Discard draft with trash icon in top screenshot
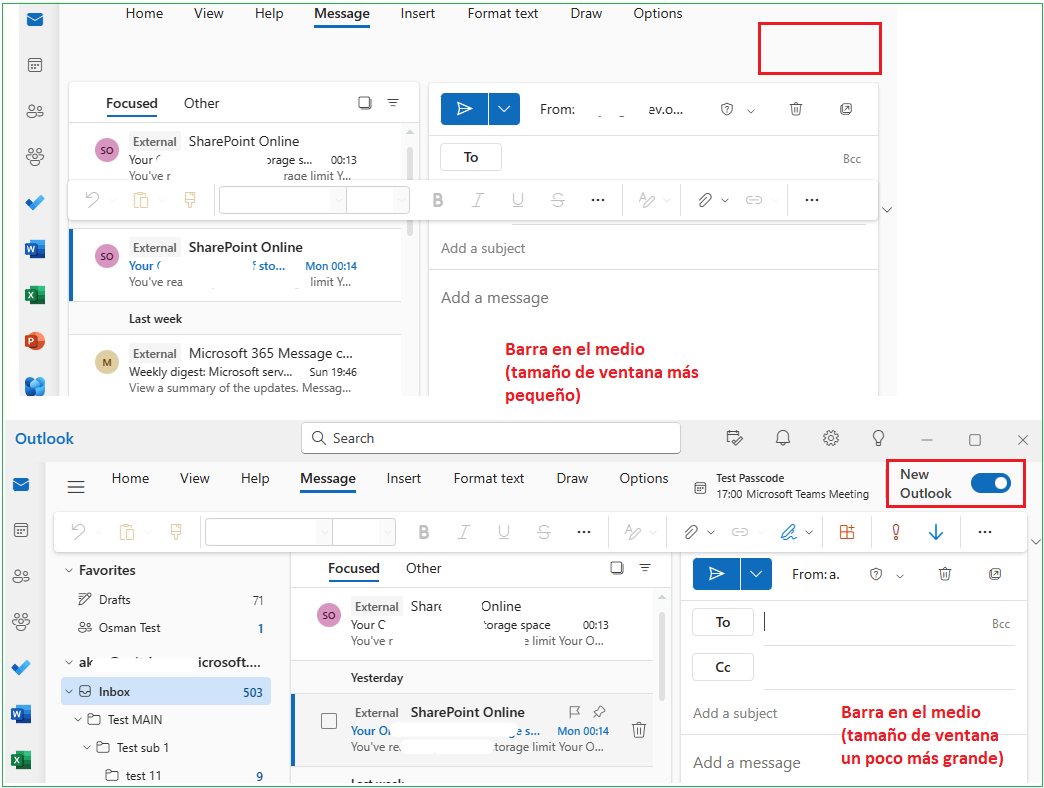Screen dimensions: 1044x788 click(x=796, y=109)
